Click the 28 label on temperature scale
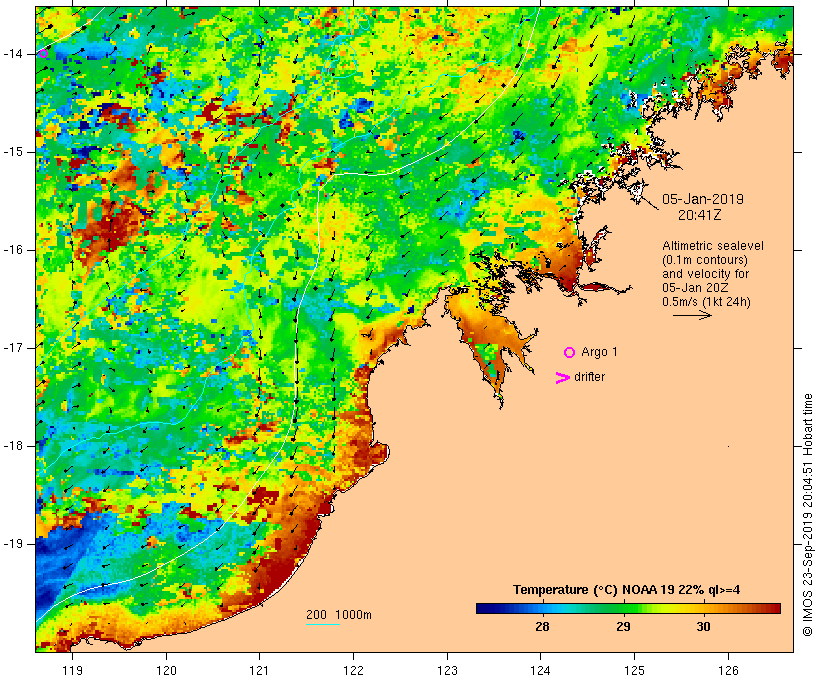Image resolution: width=820 pixels, height=680 pixels. pos(542,626)
